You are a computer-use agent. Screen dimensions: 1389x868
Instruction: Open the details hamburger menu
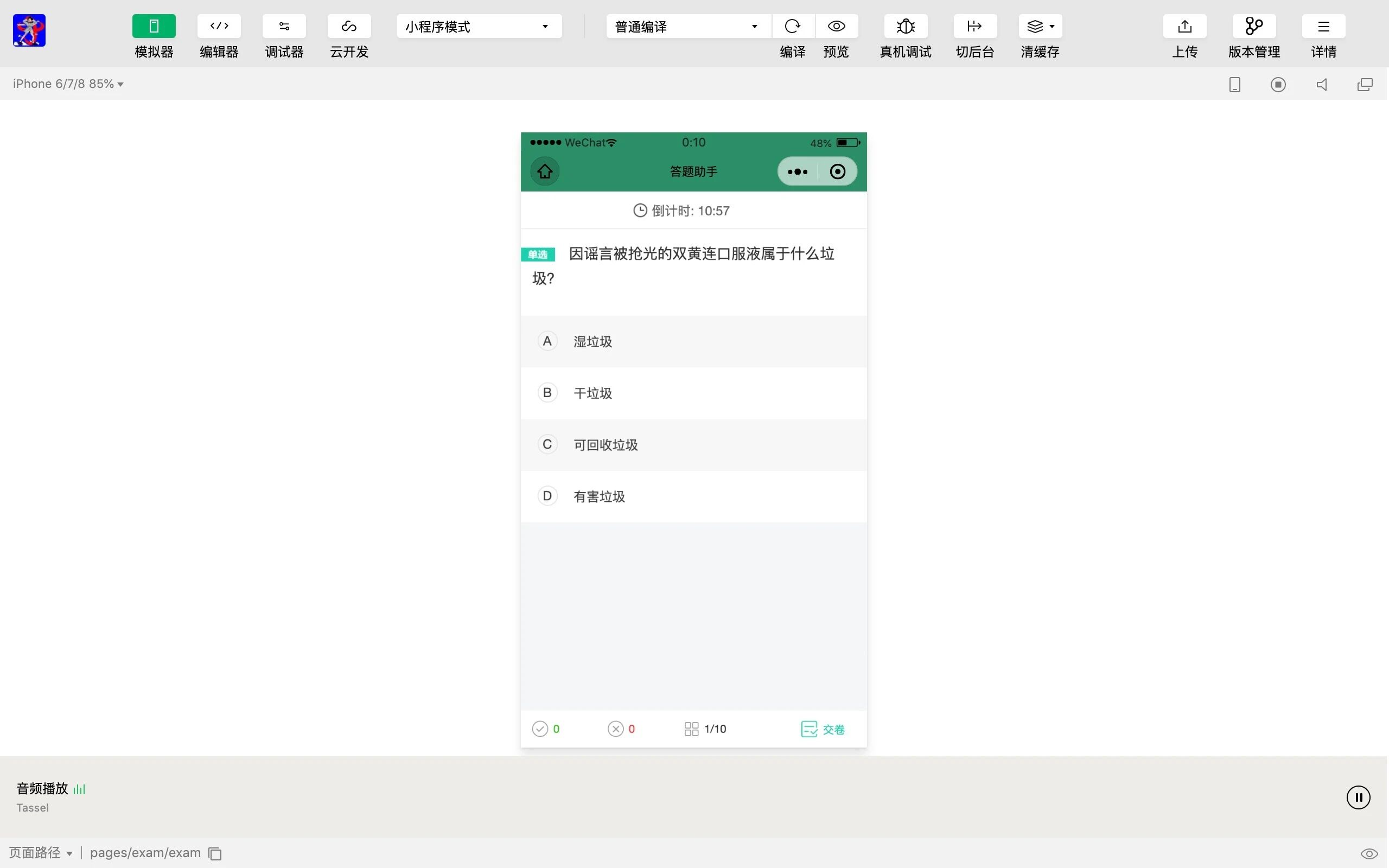[1323, 27]
